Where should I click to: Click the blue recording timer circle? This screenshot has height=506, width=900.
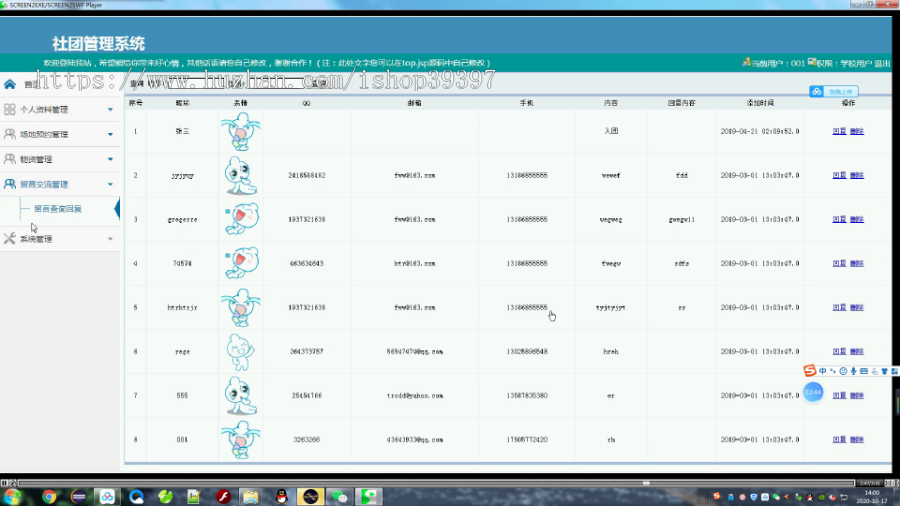813,392
